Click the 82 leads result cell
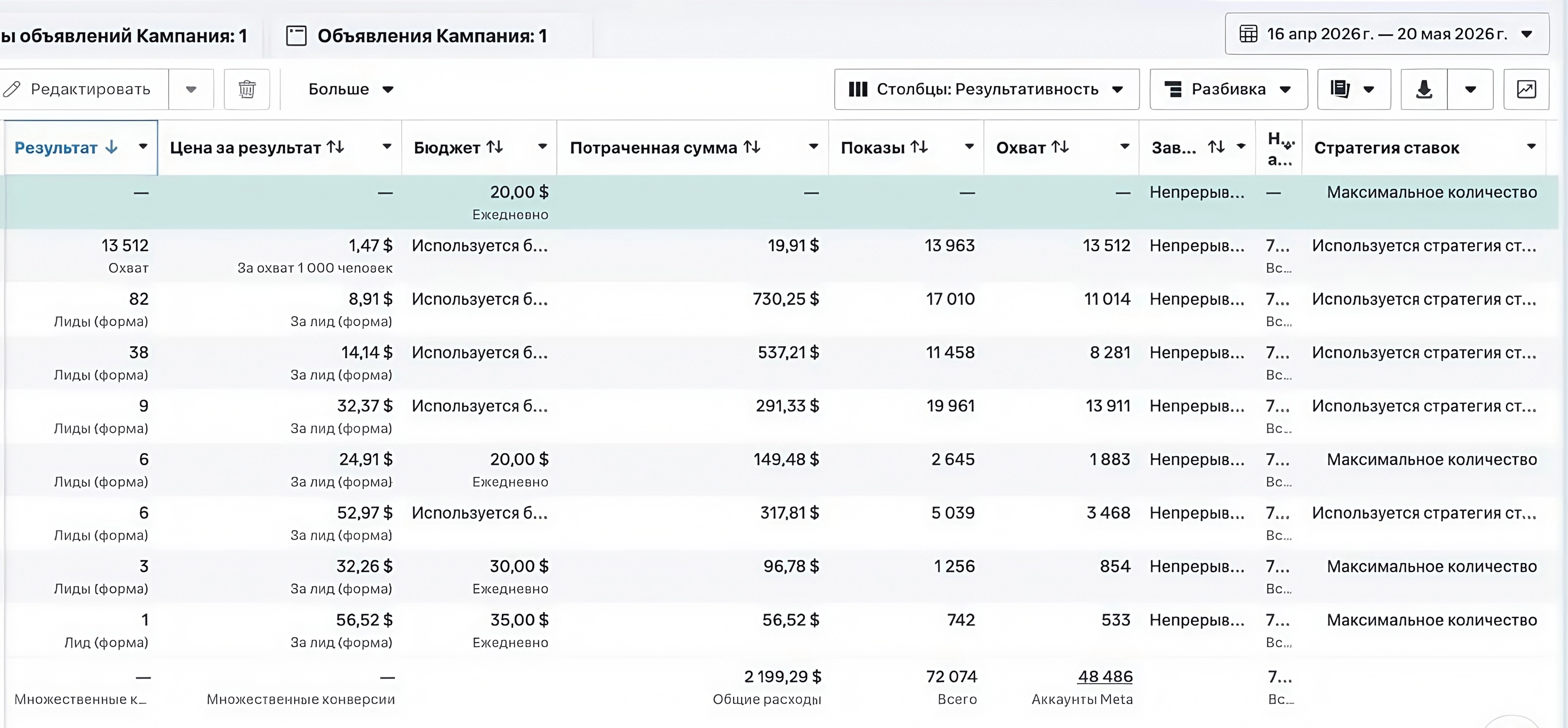The width and height of the screenshot is (1568, 728). pos(139,299)
